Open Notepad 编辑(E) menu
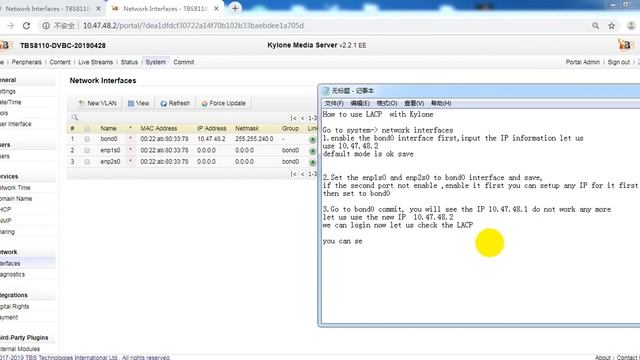 (x=360, y=103)
